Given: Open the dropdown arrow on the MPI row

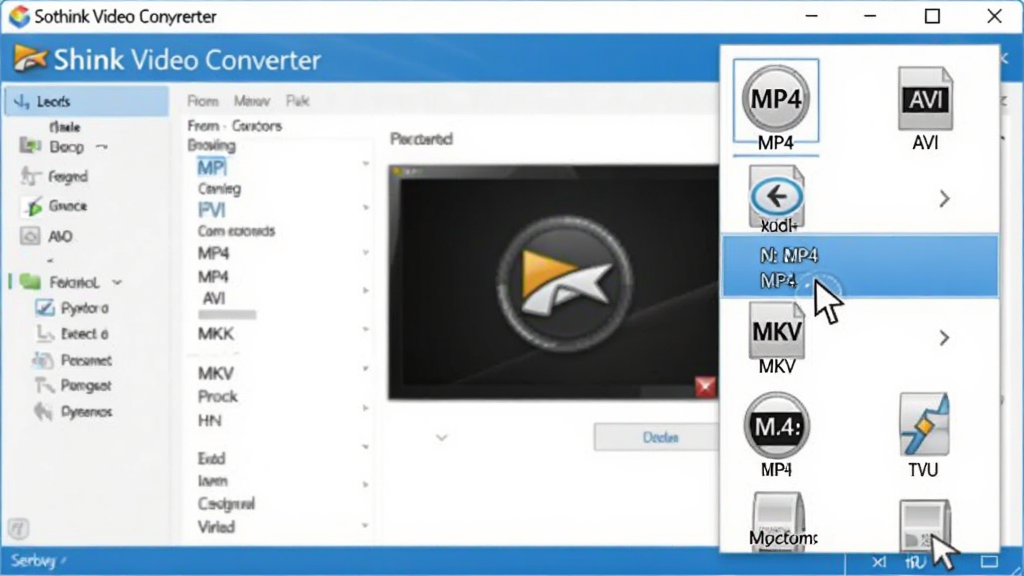Looking at the screenshot, I should [366, 164].
